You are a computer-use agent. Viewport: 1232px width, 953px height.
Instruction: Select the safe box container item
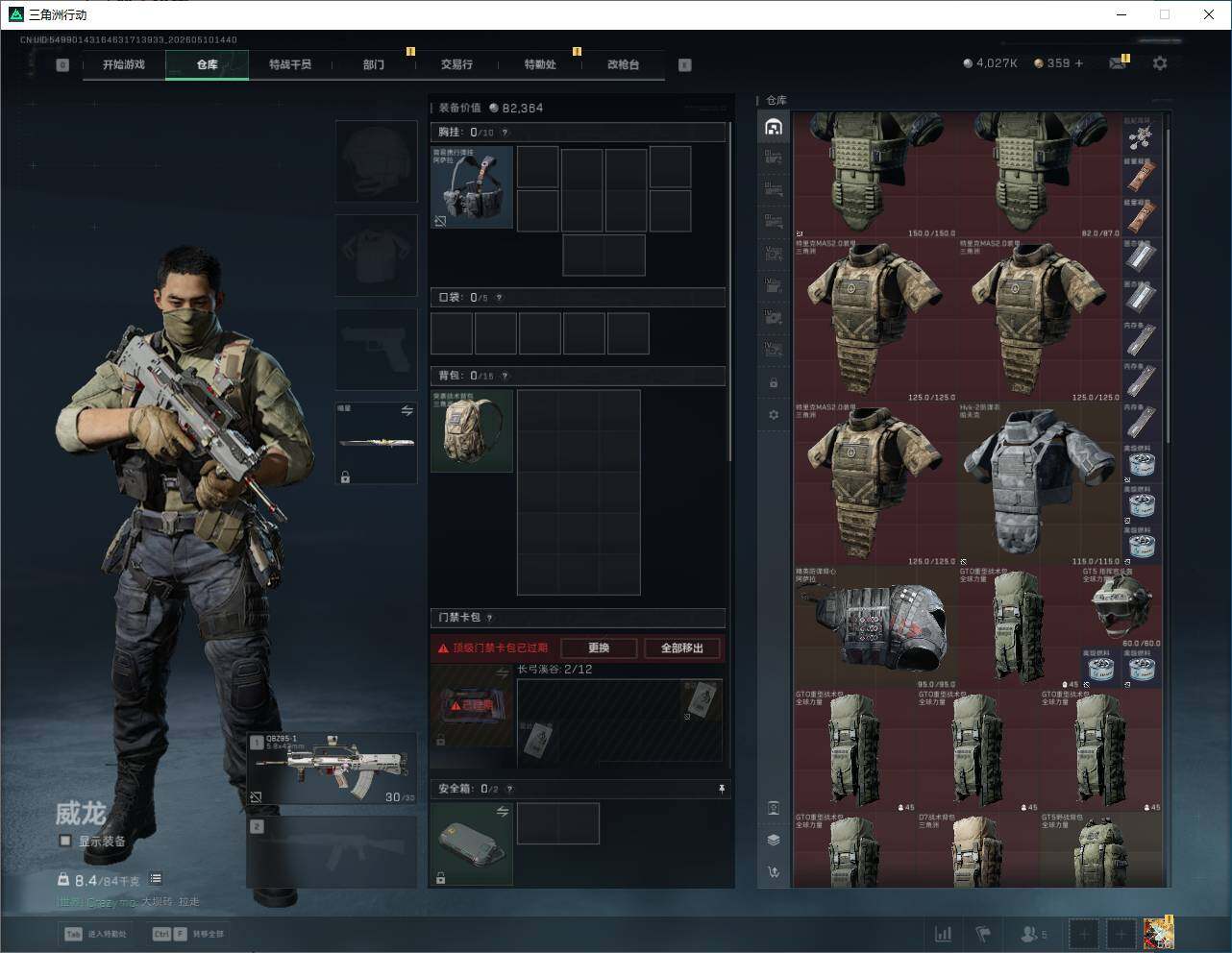pos(472,844)
